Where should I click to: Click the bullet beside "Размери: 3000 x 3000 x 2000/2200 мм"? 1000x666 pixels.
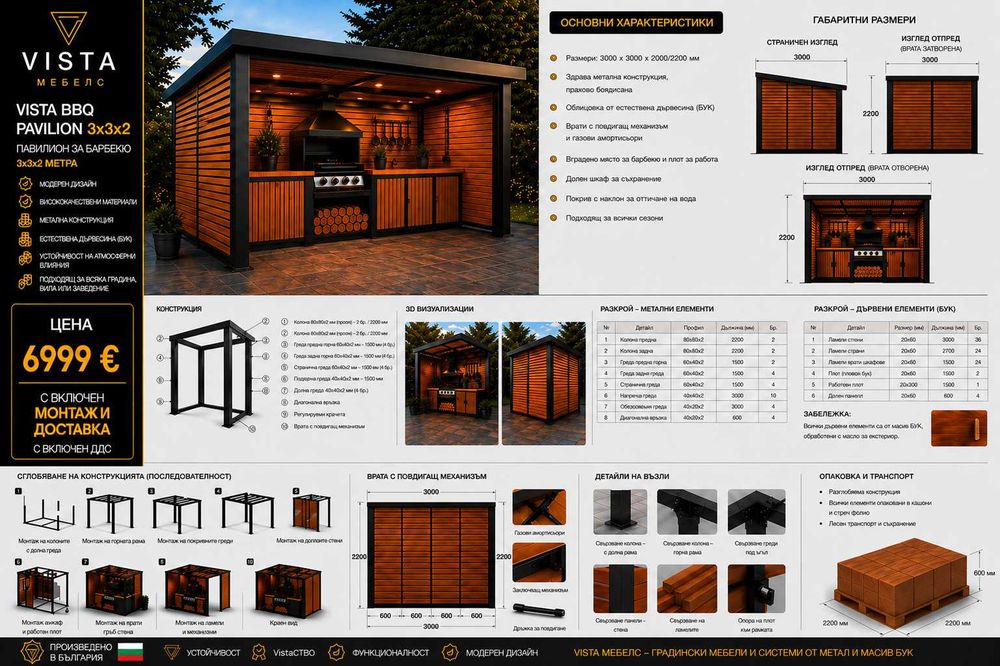coord(554,58)
